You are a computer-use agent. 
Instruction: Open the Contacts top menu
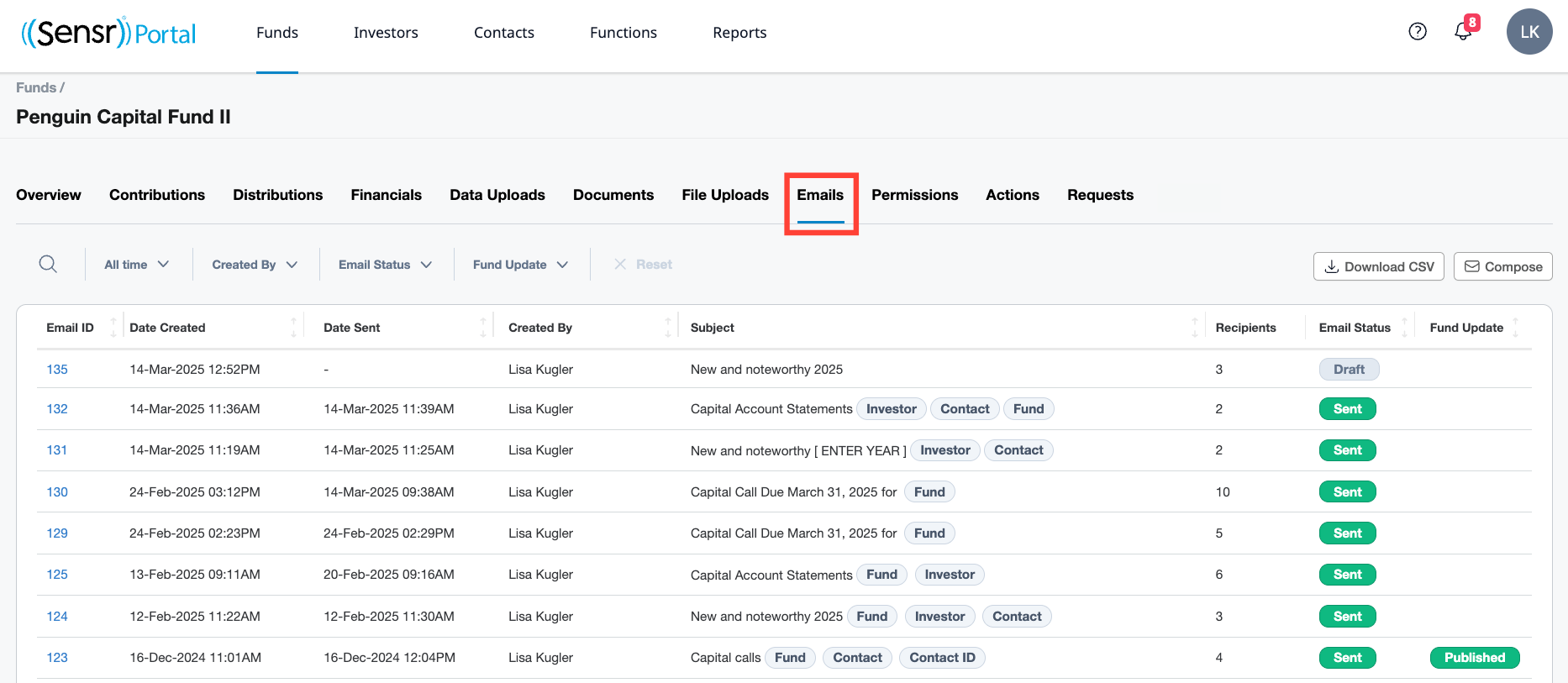[x=504, y=33]
